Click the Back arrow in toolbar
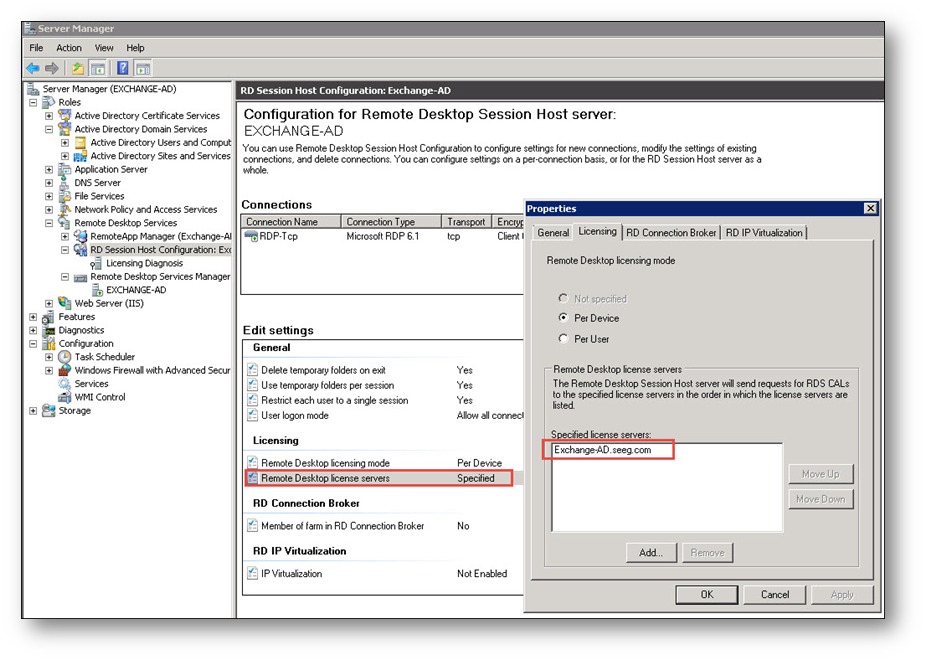 tap(32, 68)
